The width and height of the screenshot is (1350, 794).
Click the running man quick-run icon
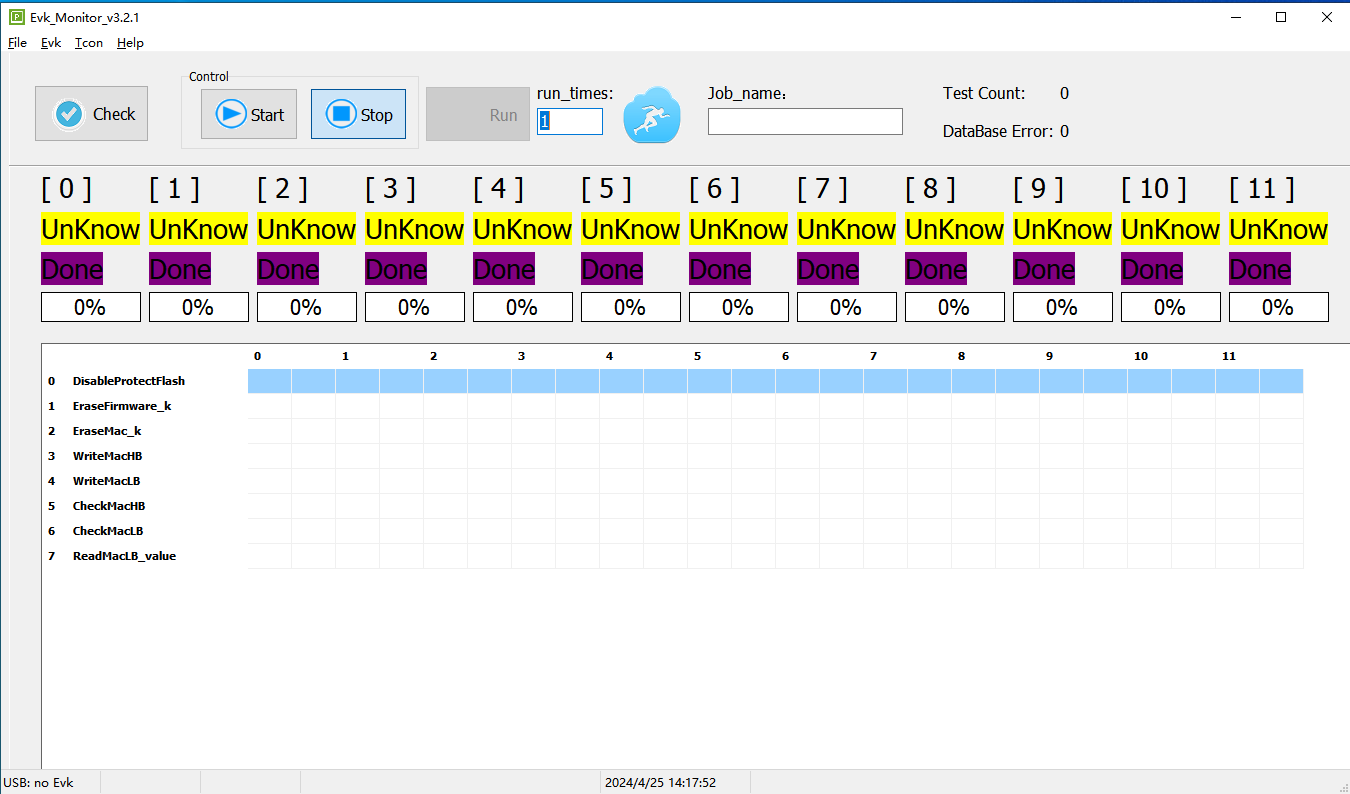[651, 113]
